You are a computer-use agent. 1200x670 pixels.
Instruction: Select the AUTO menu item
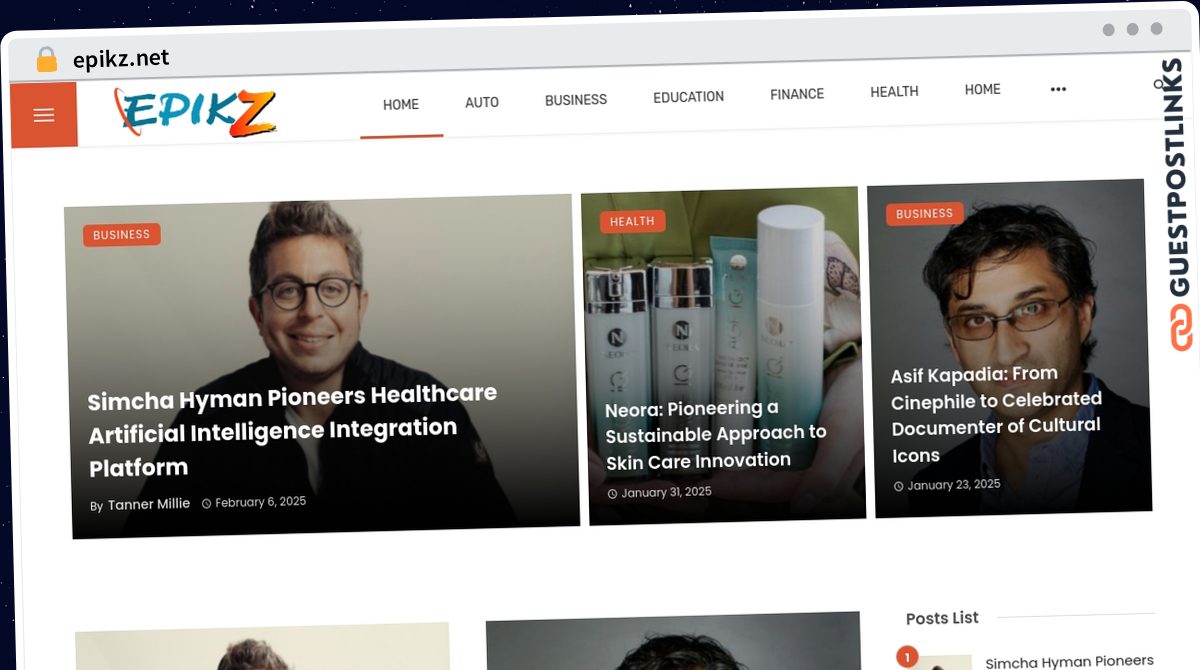coord(482,102)
